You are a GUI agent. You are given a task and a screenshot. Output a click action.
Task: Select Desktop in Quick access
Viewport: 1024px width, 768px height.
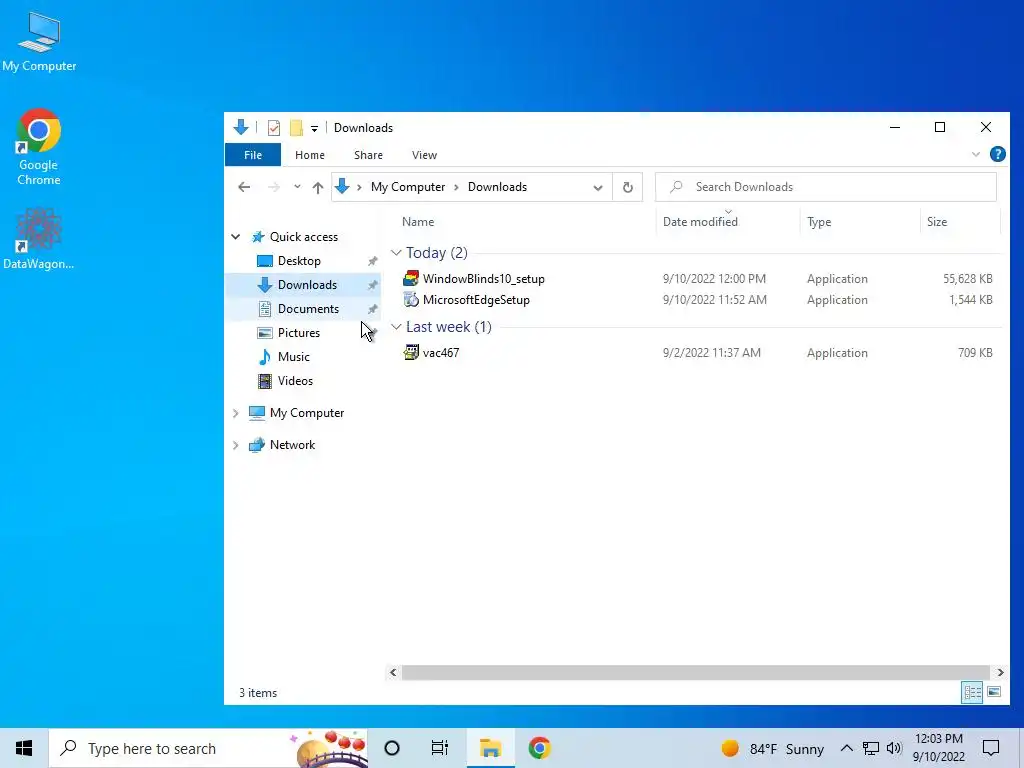click(x=299, y=261)
